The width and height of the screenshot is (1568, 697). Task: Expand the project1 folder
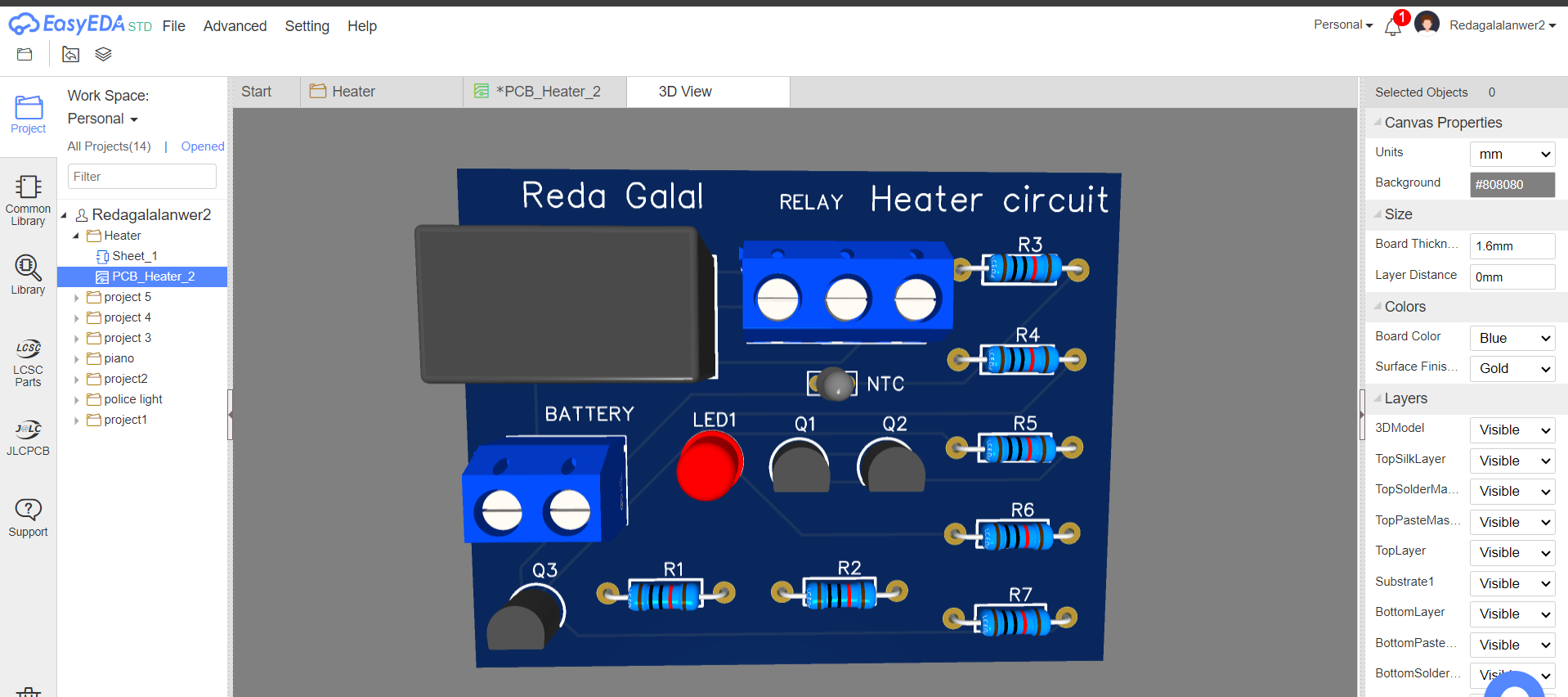[x=77, y=420]
